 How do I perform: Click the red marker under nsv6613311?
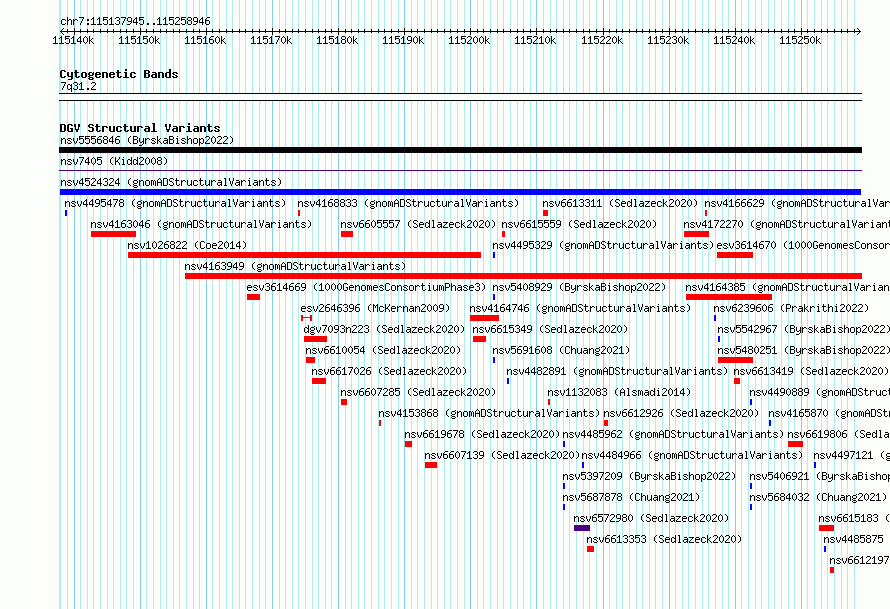coord(545,213)
